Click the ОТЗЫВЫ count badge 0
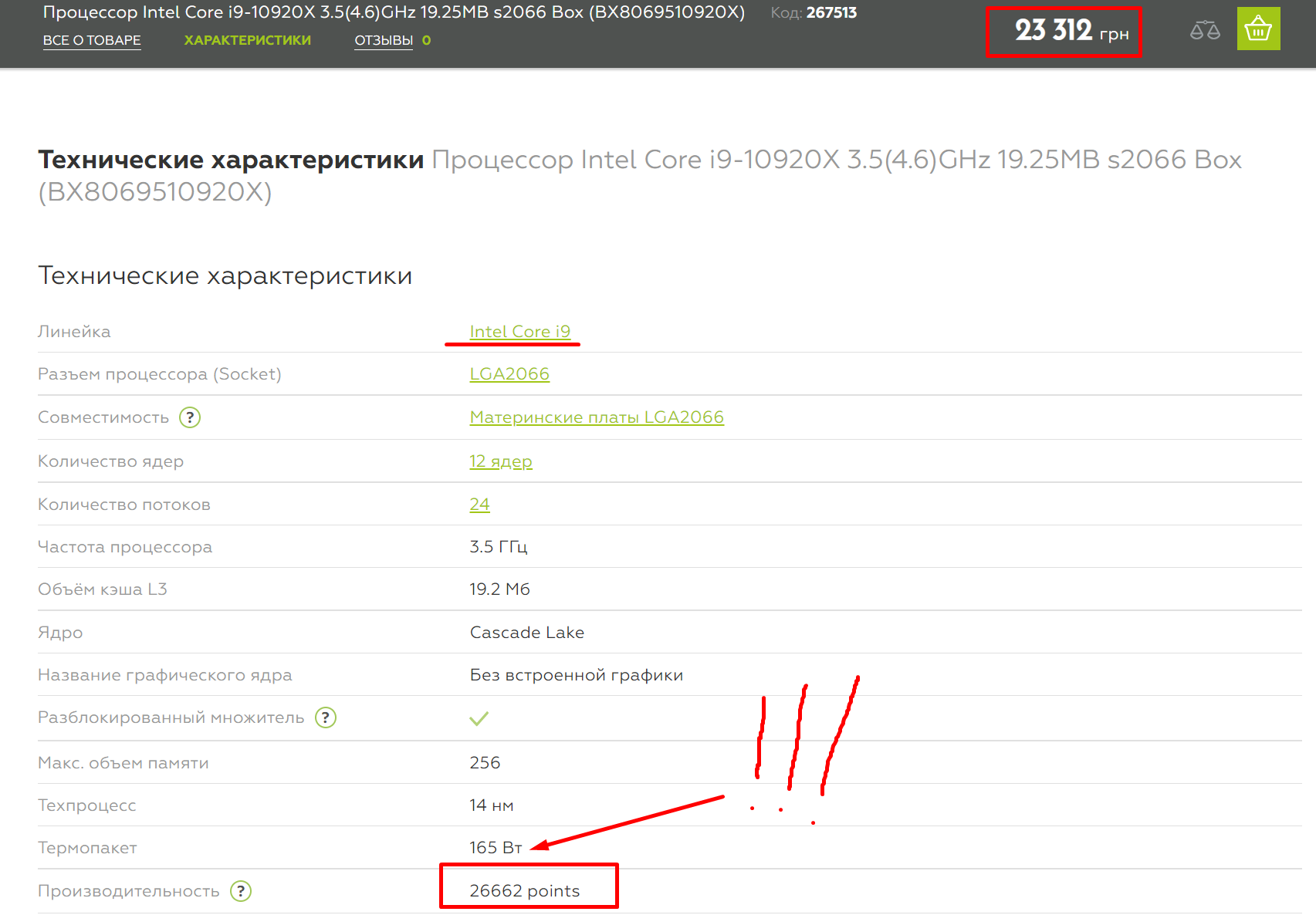This screenshot has width=1316, height=915. 426,40
